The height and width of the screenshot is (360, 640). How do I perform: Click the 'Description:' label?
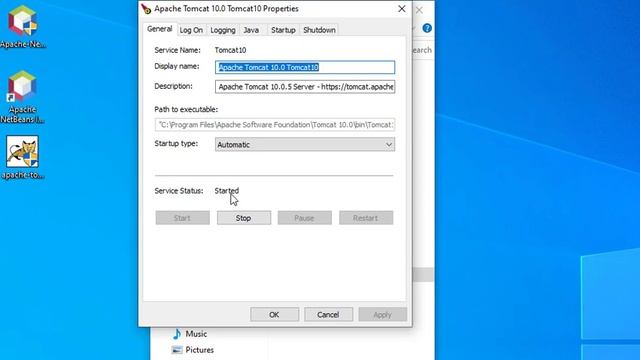coord(173,86)
